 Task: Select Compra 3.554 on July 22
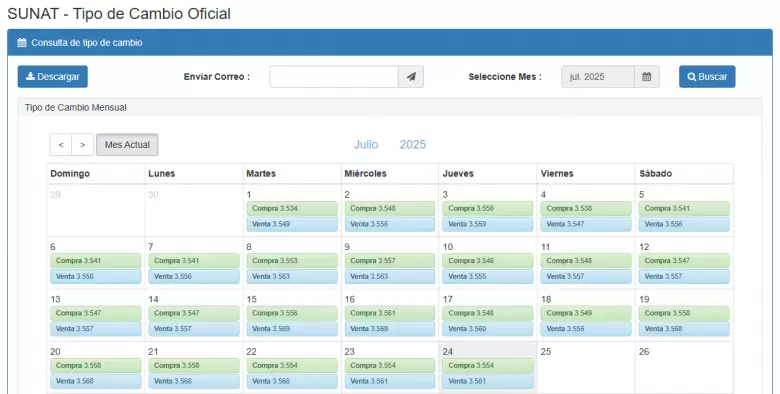(x=292, y=366)
